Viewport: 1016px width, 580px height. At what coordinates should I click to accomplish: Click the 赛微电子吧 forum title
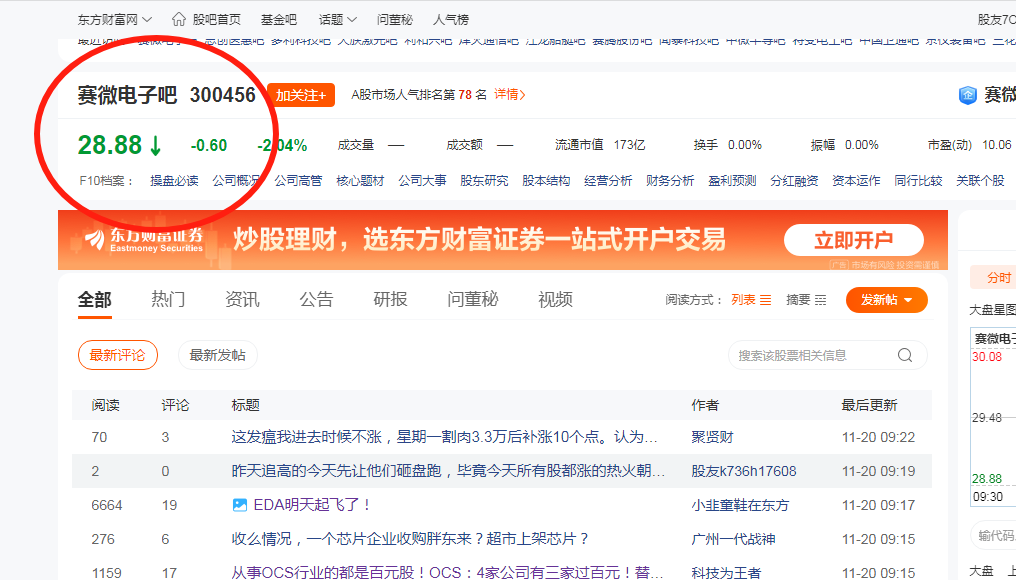pyautogui.click(x=127, y=95)
